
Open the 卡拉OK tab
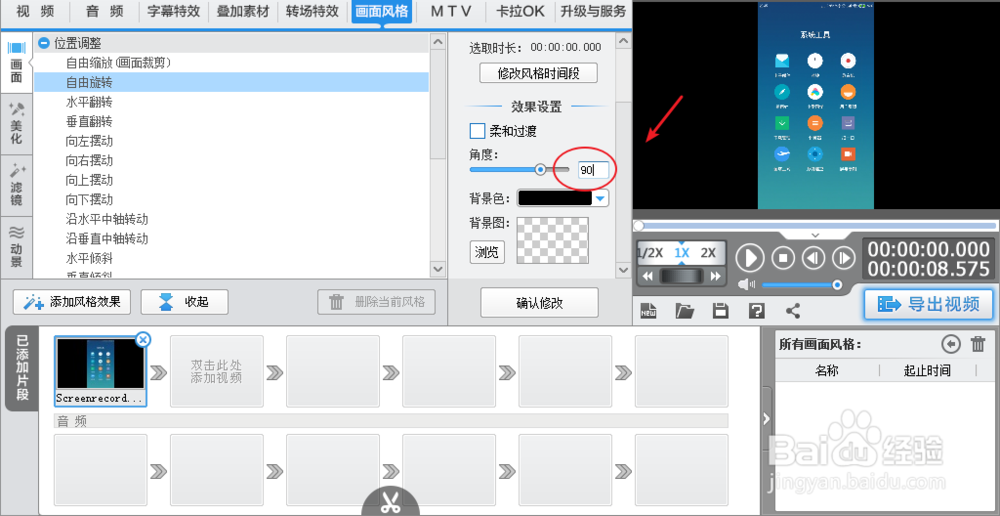(520, 11)
